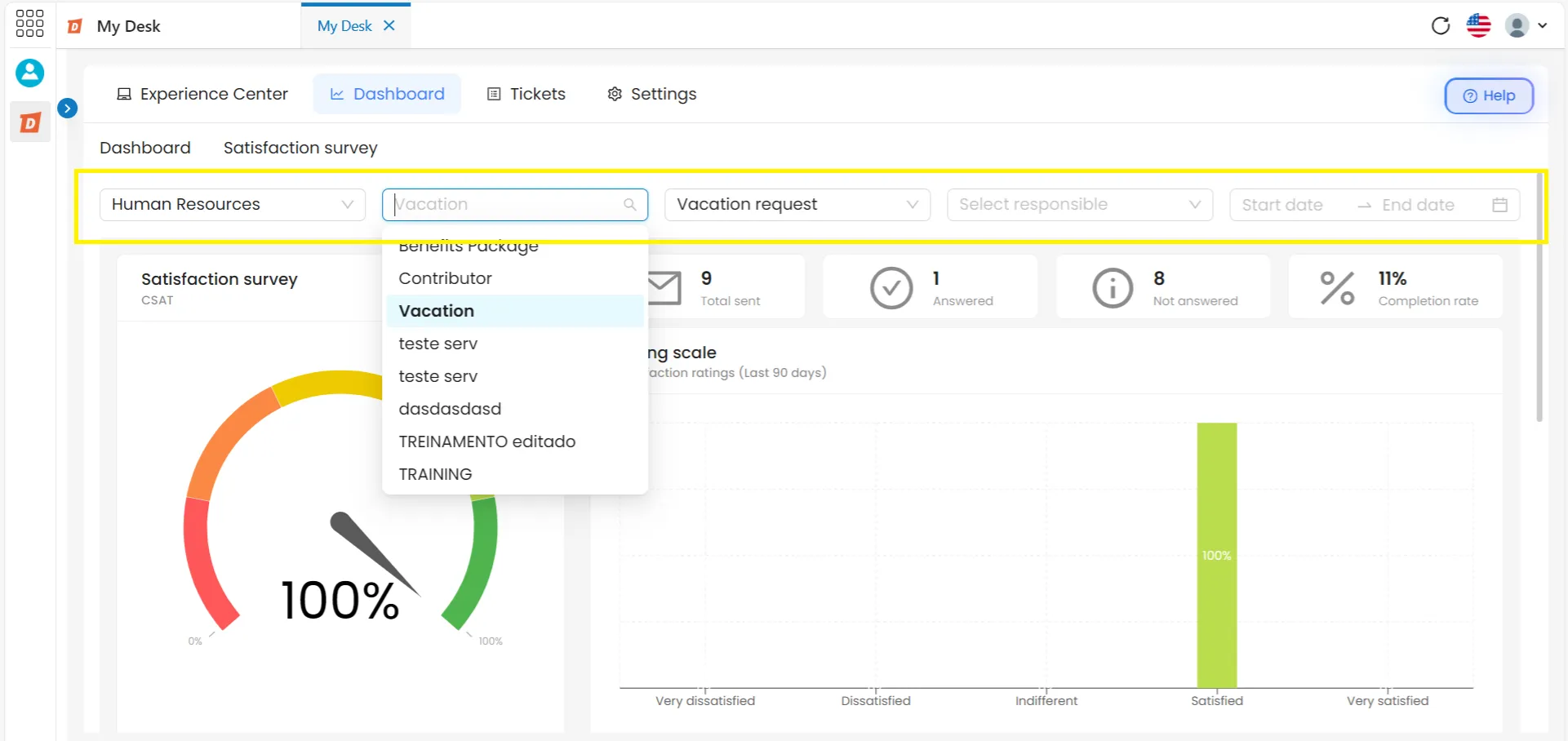Click the green Satisfied bar in chart
The image size is (1568, 741).
point(1217,555)
